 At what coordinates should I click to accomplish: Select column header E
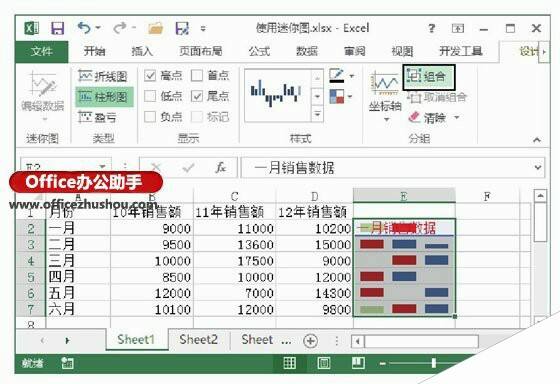(404, 196)
